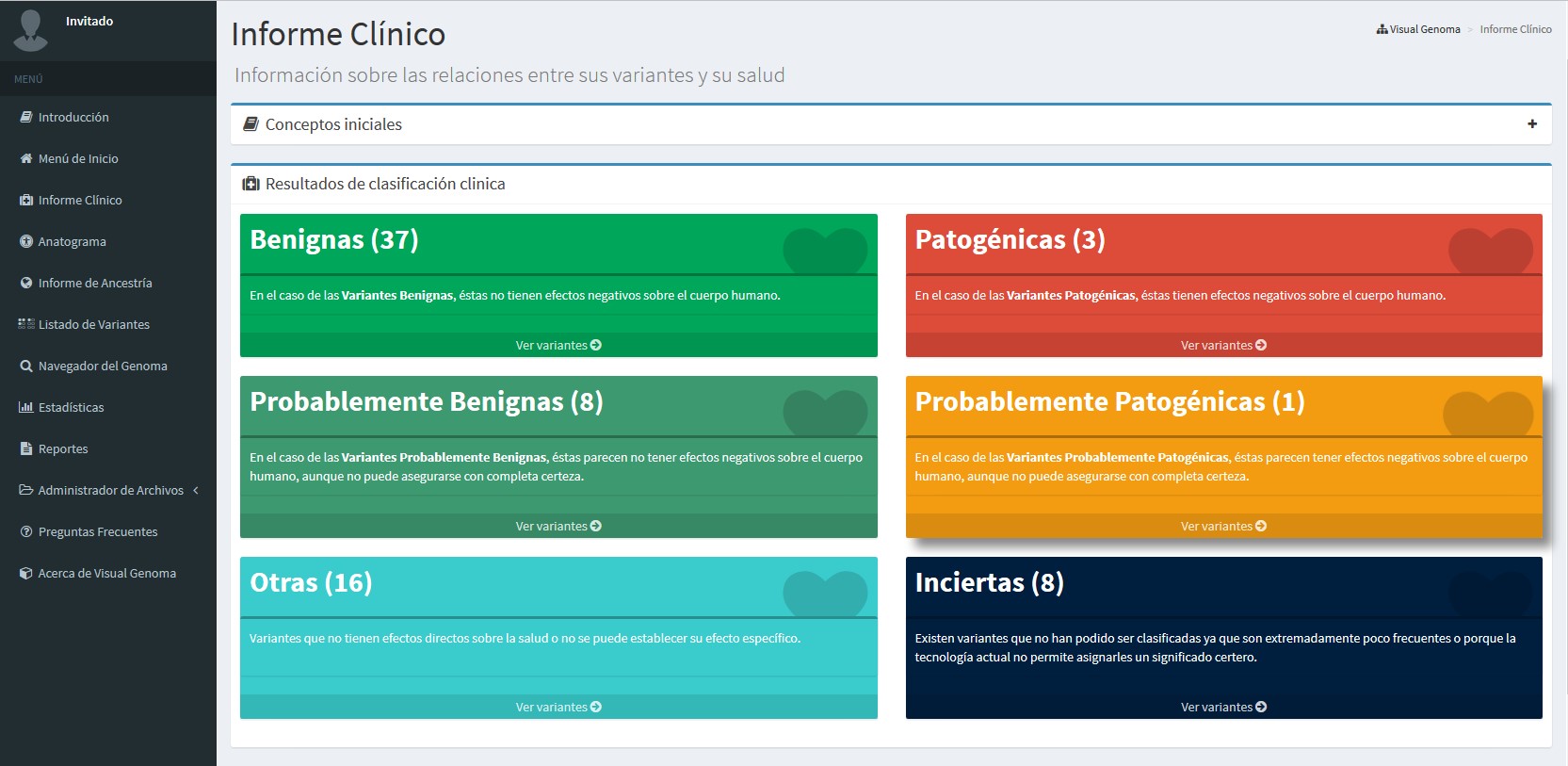Click Conceptos iniciales panel header text
The image size is (1568, 766).
[333, 124]
